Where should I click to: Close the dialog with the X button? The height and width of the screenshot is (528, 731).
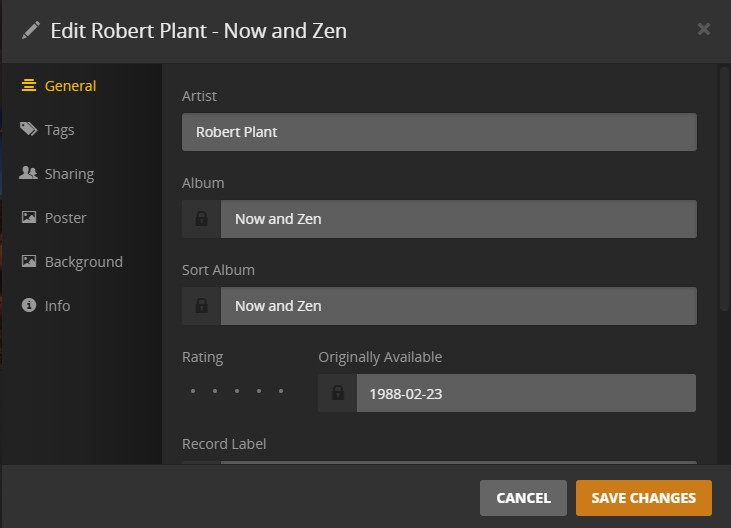[x=704, y=29]
